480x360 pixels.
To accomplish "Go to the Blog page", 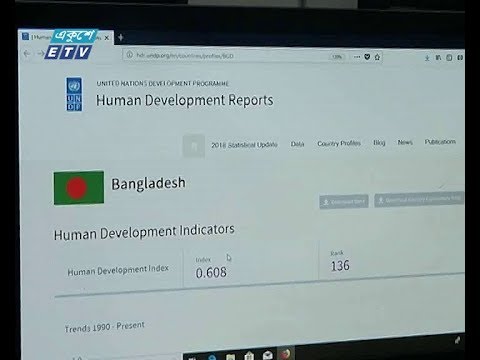I will 379,143.
